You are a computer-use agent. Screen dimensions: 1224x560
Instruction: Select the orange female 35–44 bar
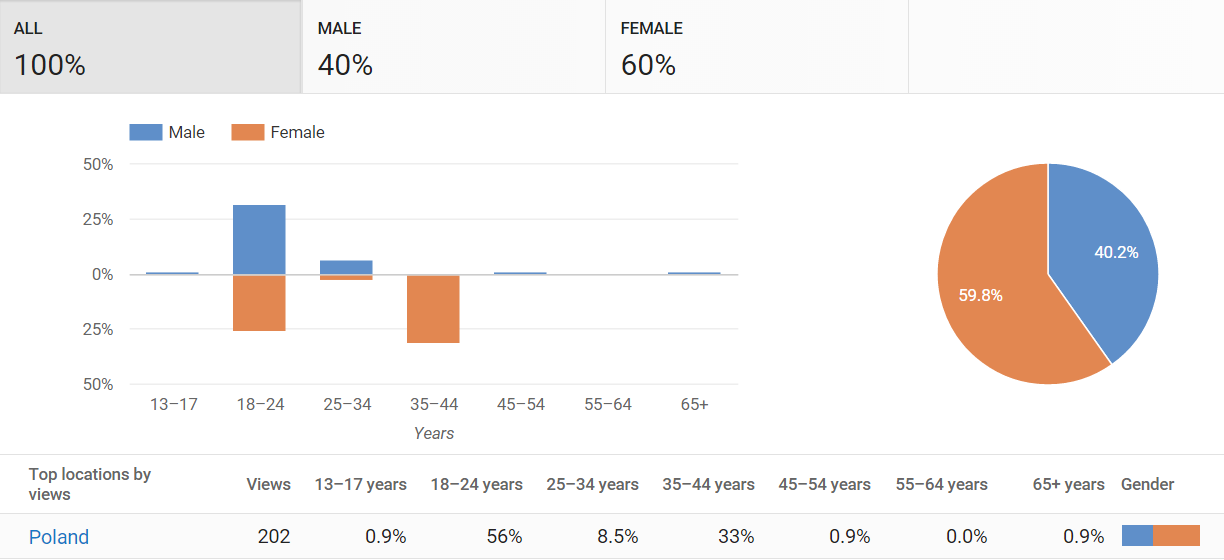pos(433,309)
